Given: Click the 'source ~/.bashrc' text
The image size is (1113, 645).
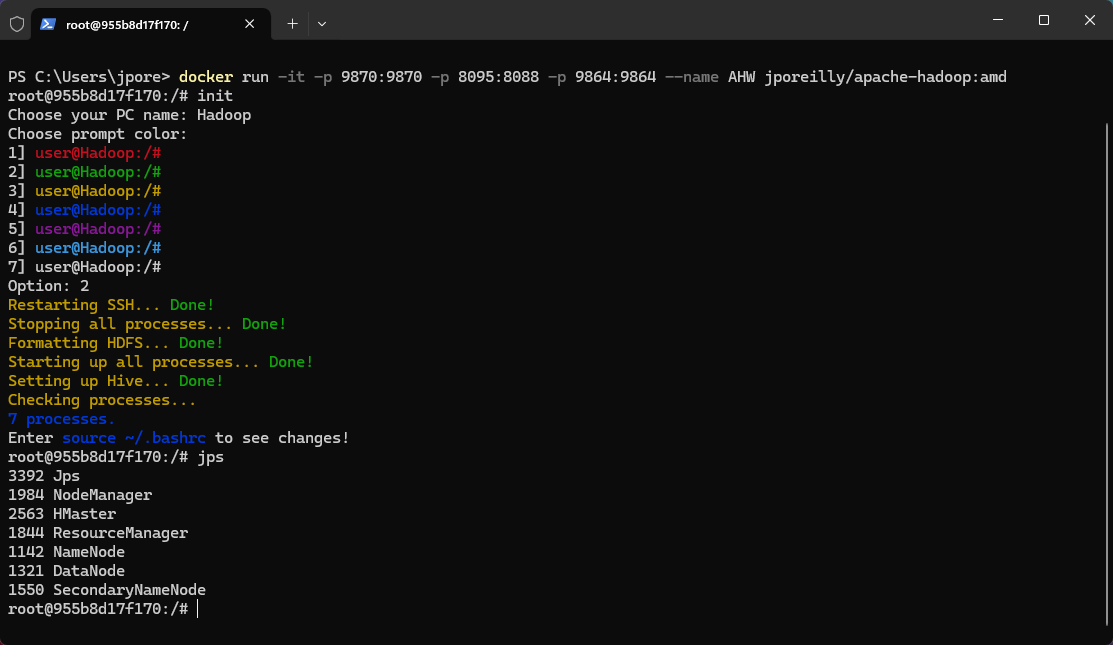Looking at the screenshot, I should (134, 438).
